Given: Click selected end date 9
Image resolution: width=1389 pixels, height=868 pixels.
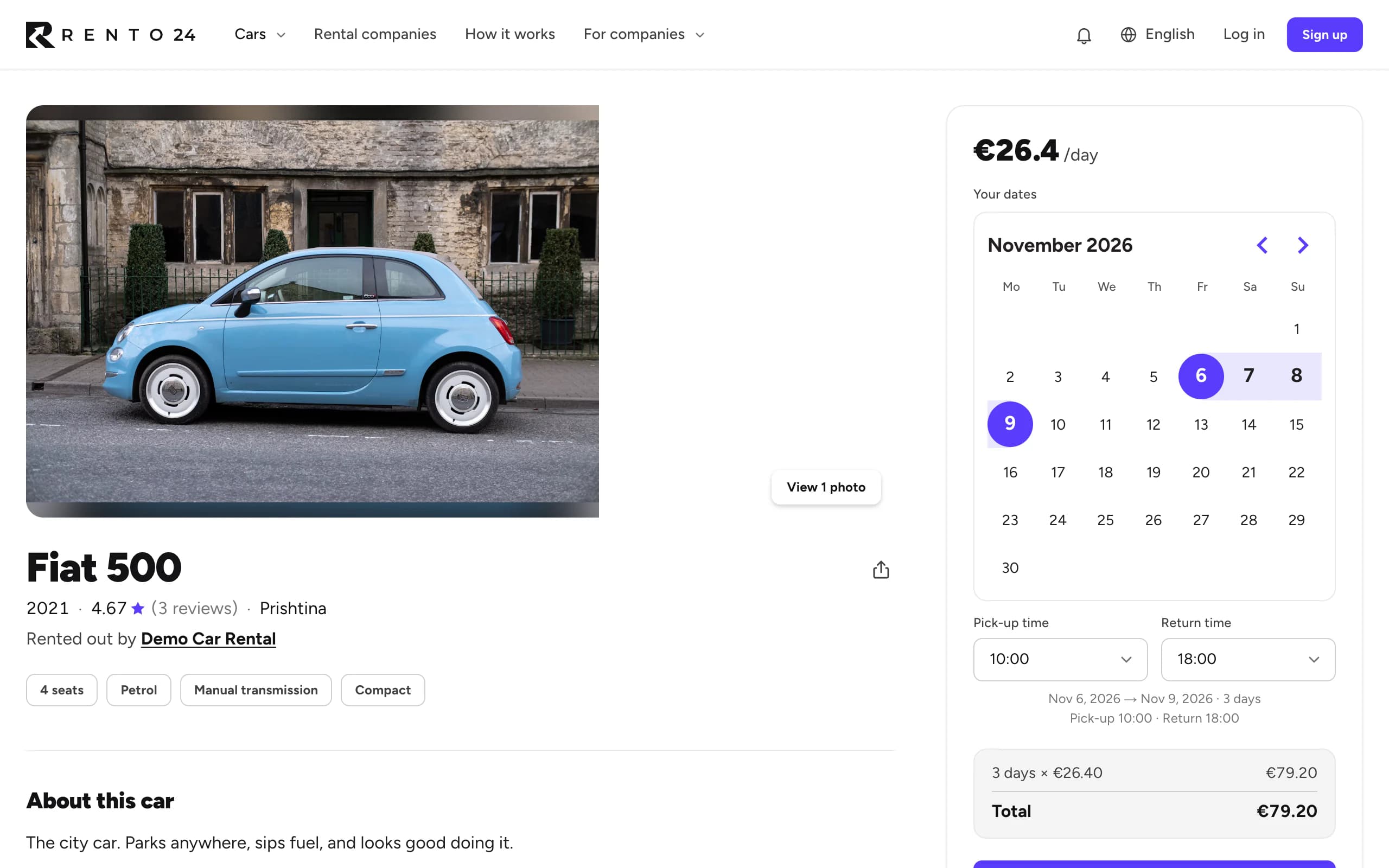Looking at the screenshot, I should 1010,424.
